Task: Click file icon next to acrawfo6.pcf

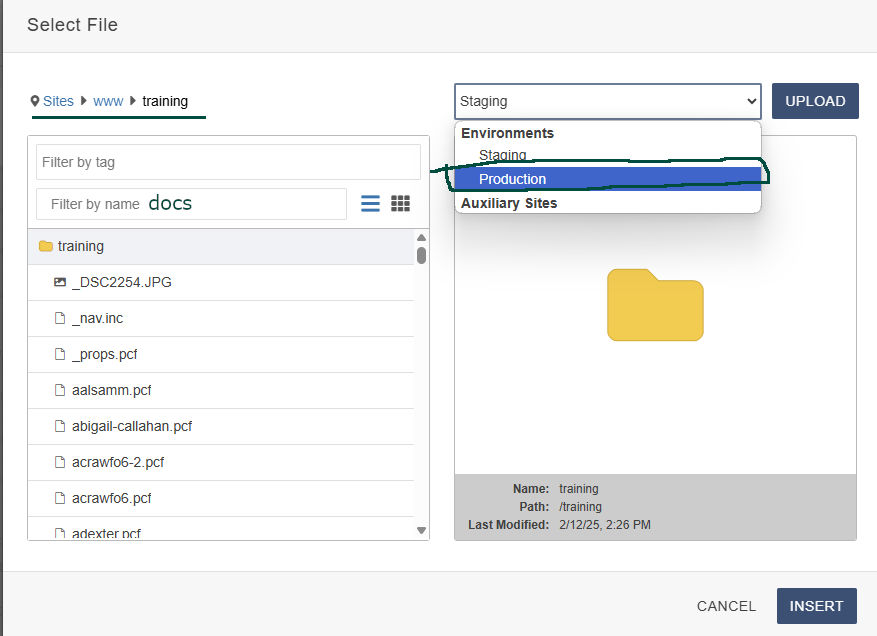Action: (60, 498)
